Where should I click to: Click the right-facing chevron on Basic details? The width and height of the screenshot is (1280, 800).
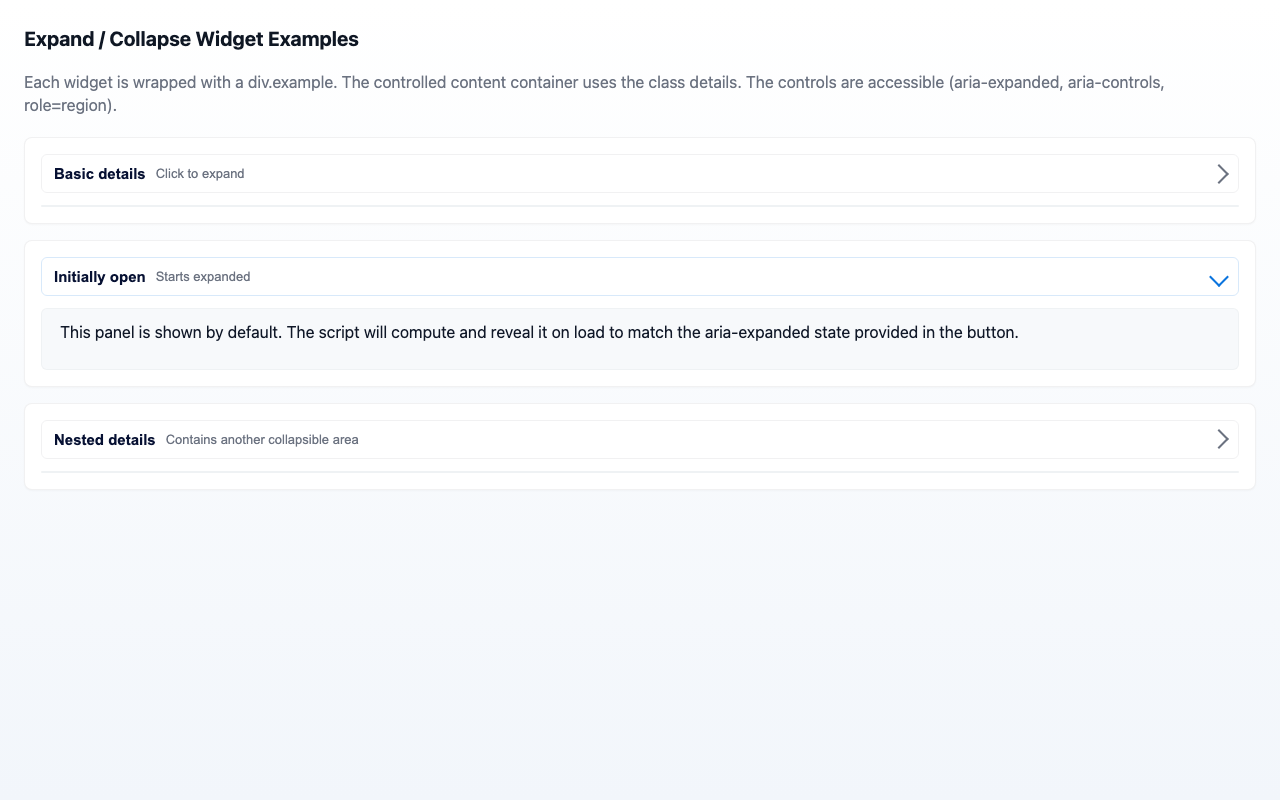1222,173
